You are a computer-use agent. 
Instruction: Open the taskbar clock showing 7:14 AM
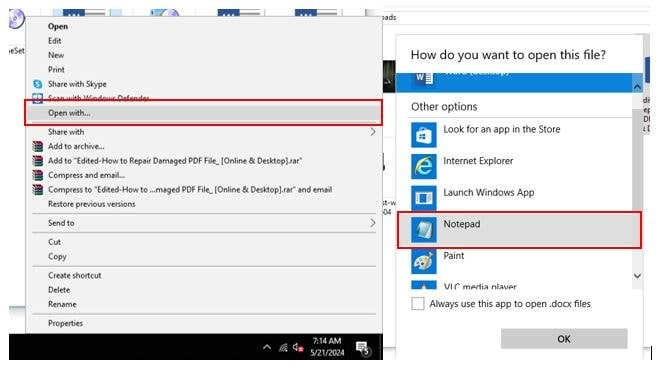pyautogui.click(x=327, y=347)
